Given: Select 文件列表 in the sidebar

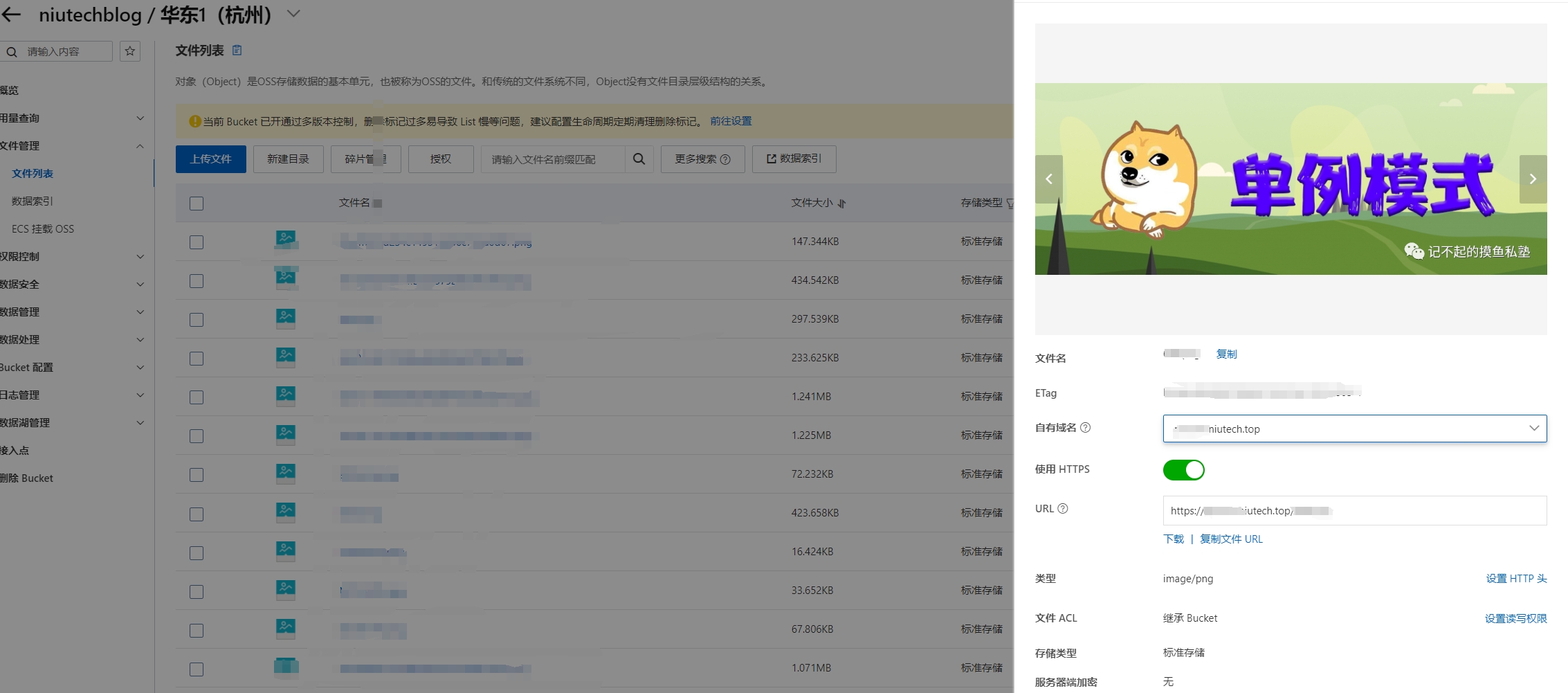Looking at the screenshot, I should click(x=33, y=173).
